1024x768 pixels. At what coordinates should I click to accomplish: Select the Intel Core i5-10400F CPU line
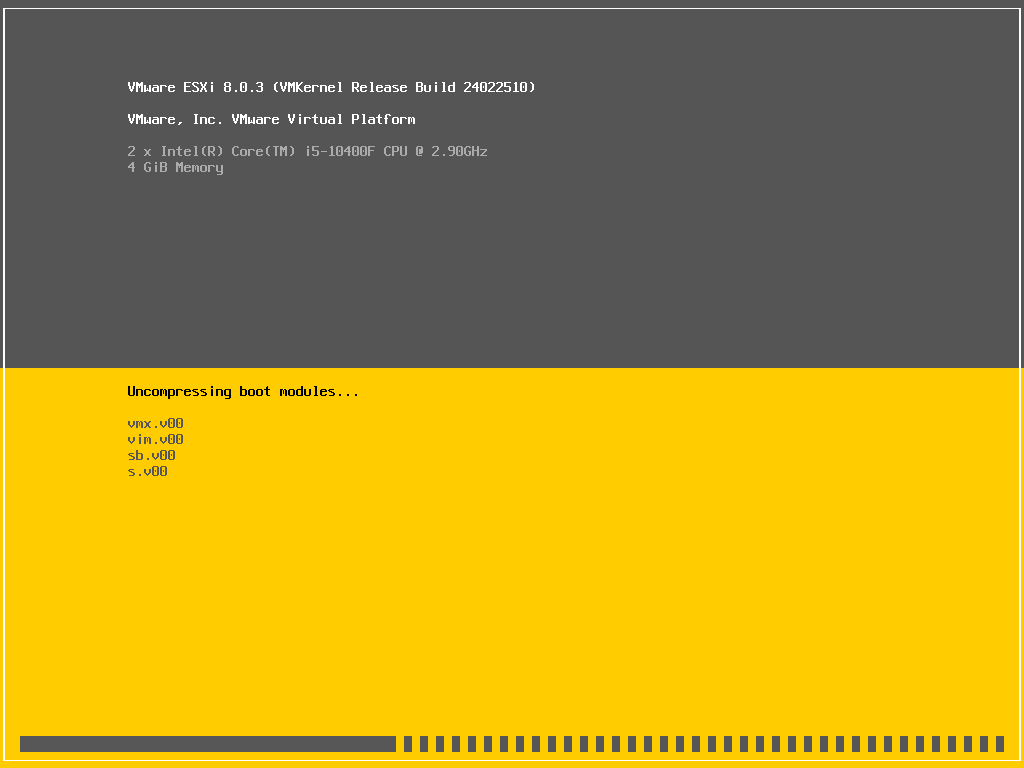click(x=307, y=151)
